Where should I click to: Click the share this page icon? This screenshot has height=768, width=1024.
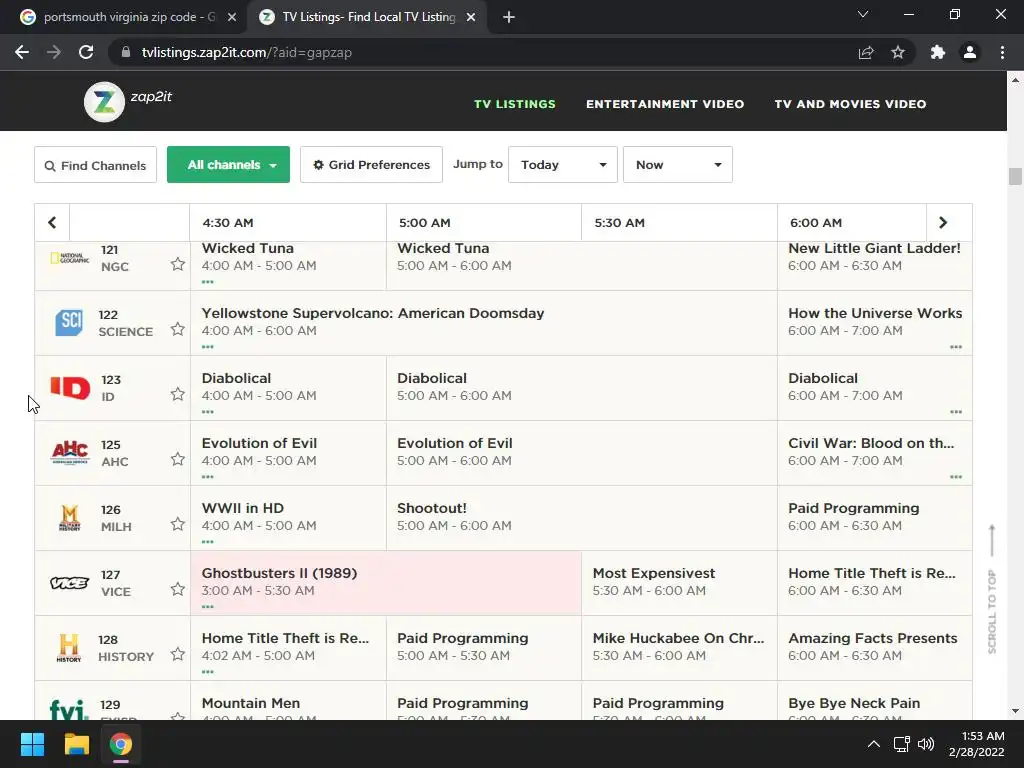(x=866, y=52)
